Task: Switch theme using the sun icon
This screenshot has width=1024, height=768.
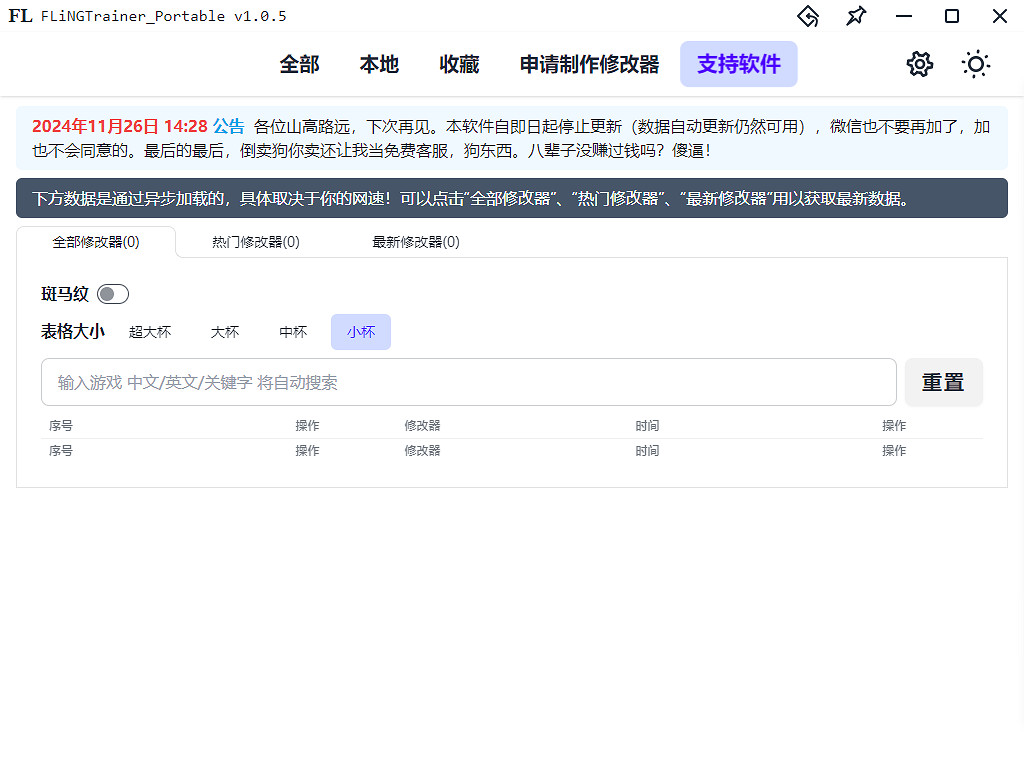Action: tap(975, 63)
